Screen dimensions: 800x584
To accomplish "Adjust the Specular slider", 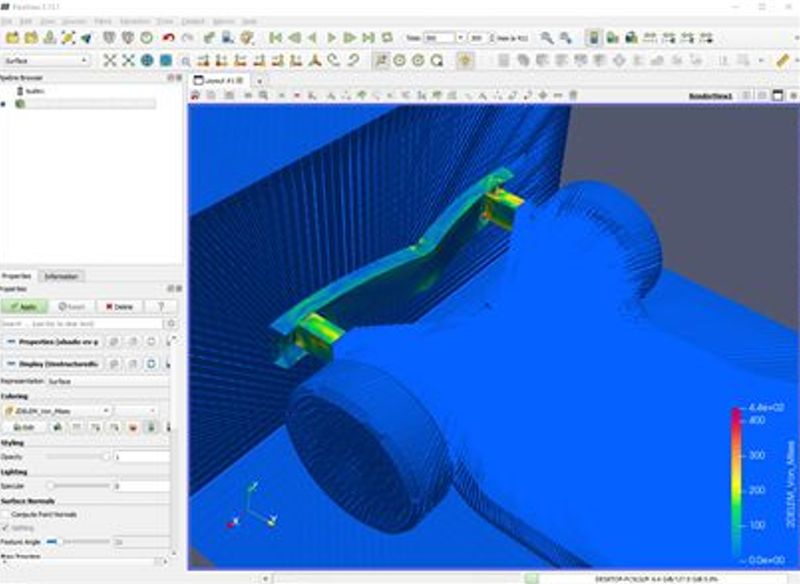I will 78,486.
